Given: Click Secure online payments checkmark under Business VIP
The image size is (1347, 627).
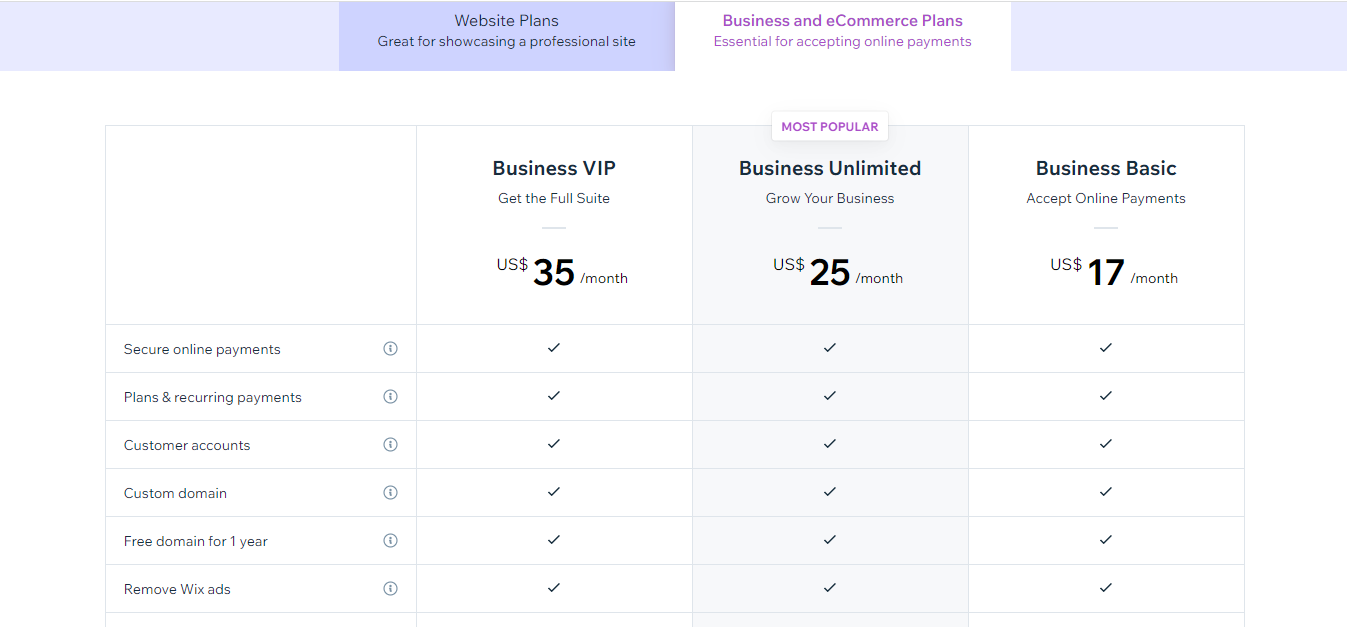Looking at the screenshot, I should click(x=554, y=348).
